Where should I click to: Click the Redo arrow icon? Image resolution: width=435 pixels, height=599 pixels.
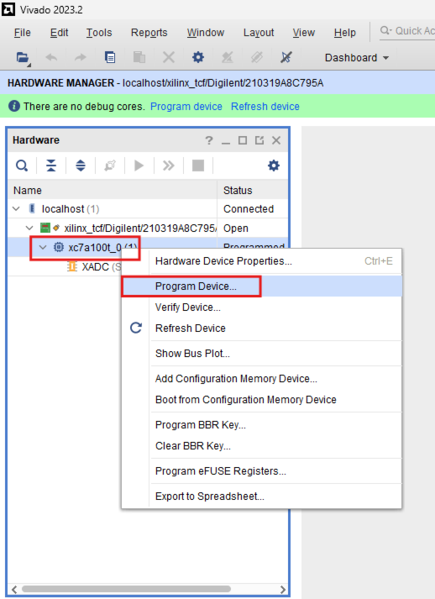[80, 58]
